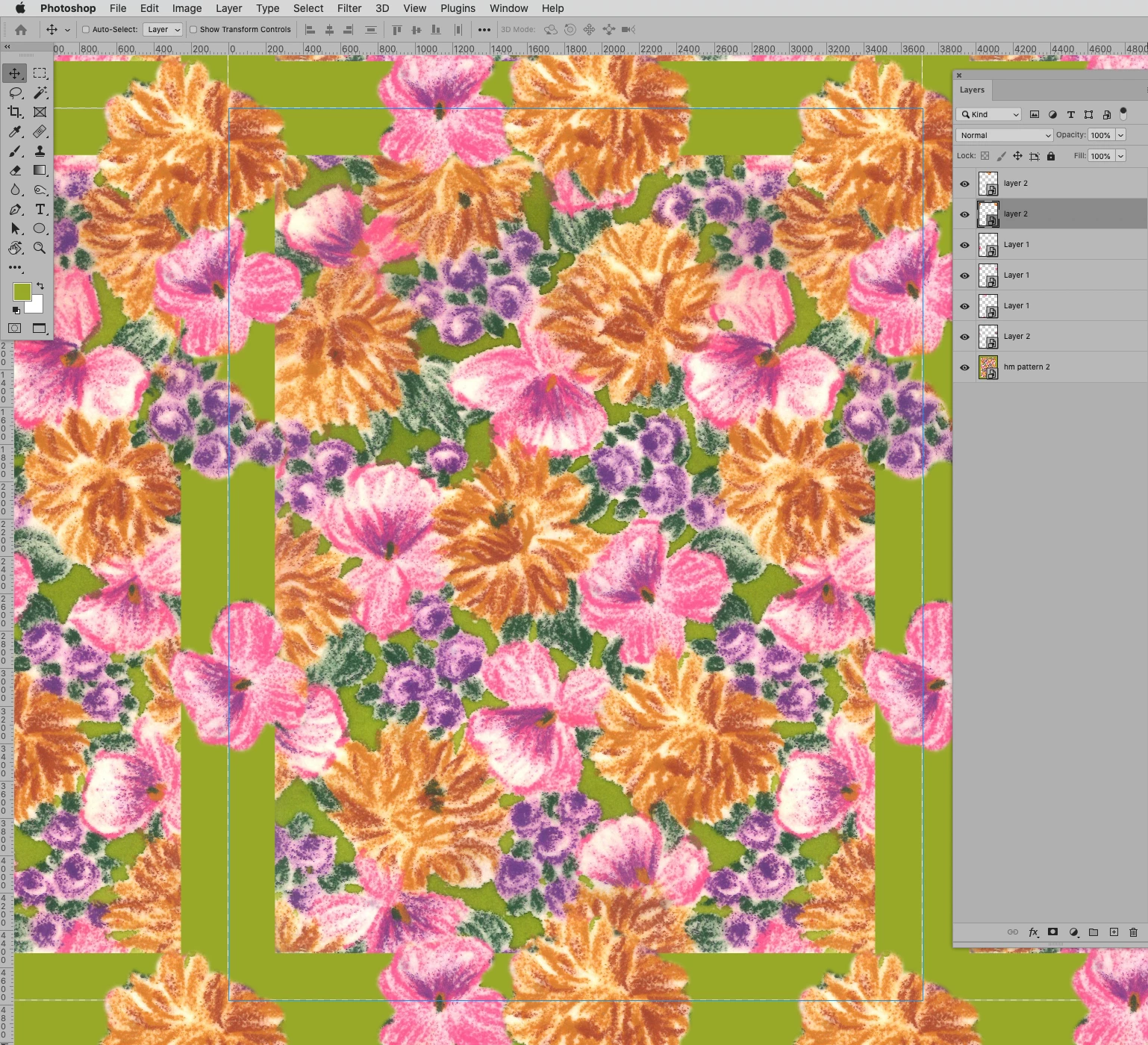
Task: Select the Move tool in the toolbox
Action: point(15,73)
